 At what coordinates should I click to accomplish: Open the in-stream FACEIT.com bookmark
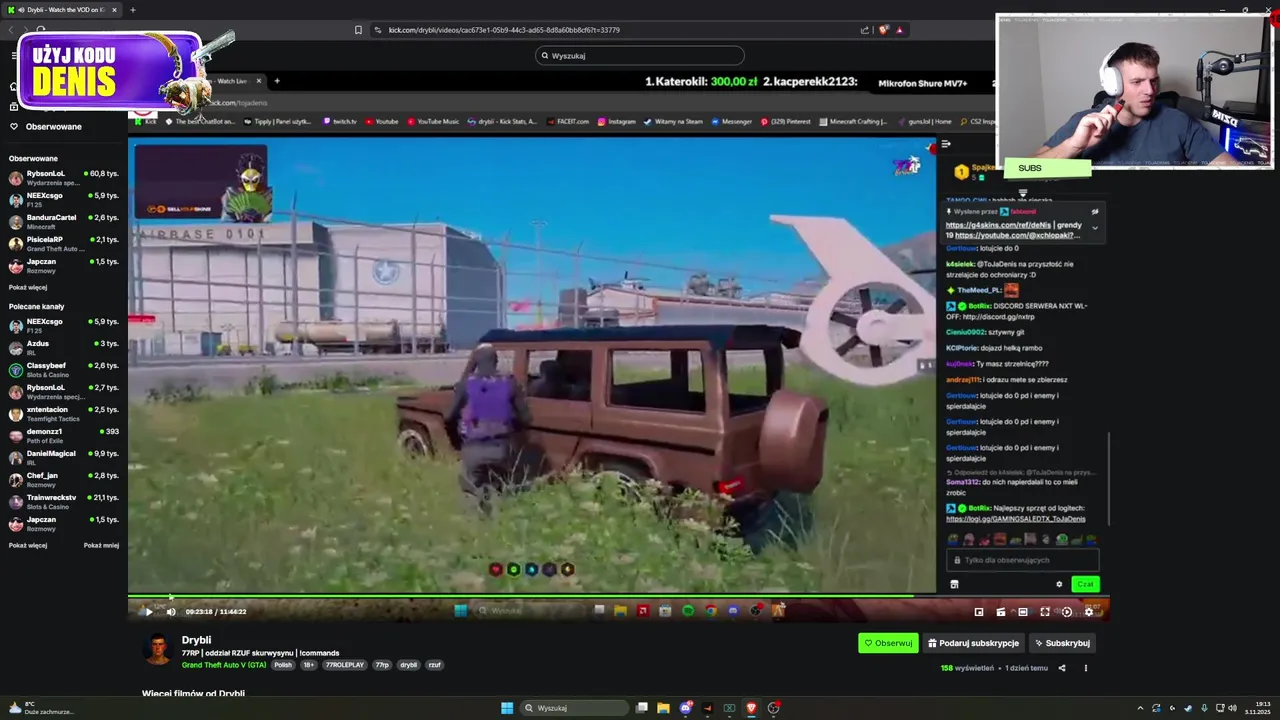click(568, 122)
